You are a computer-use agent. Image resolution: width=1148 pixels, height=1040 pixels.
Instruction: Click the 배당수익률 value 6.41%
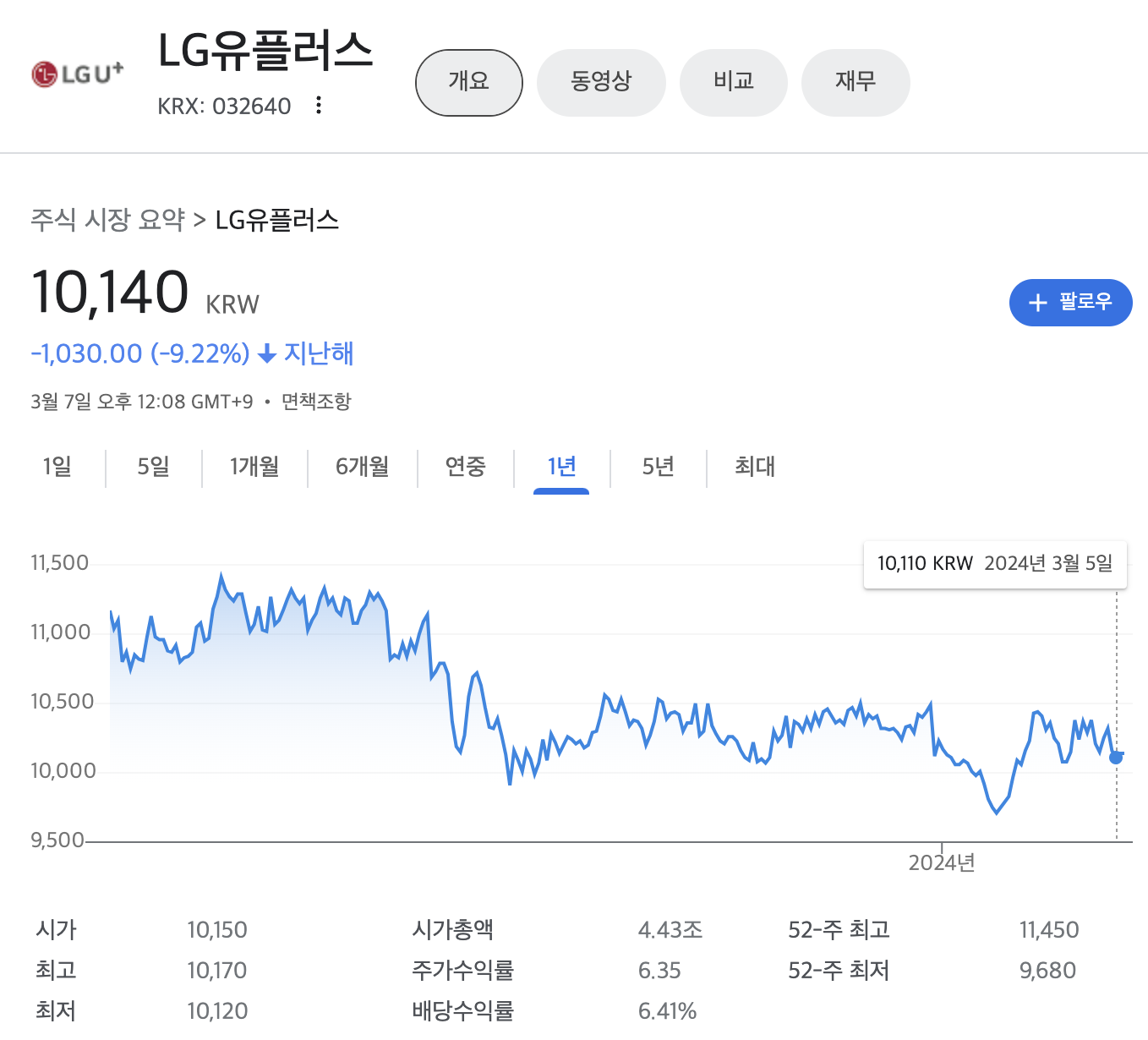tap(667, 1011)
